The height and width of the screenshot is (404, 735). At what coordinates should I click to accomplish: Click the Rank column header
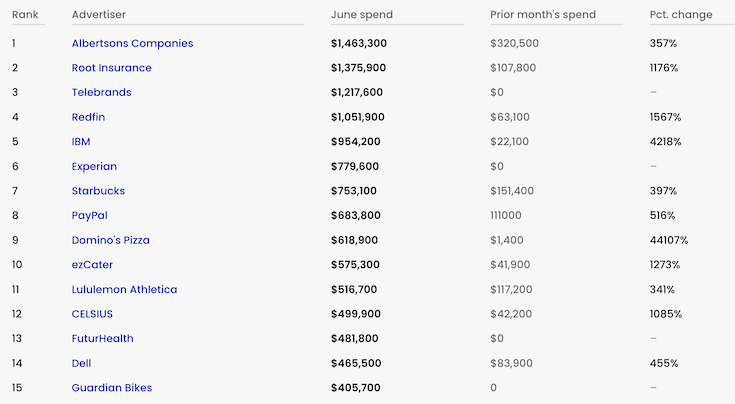[25, 15]
